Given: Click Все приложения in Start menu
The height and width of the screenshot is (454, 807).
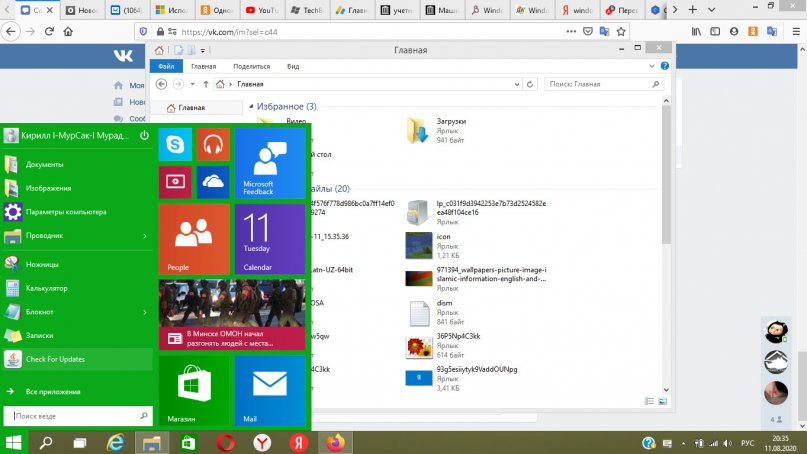Looking at the screenshot, I should pyautogui.click(x=53, y=392).
